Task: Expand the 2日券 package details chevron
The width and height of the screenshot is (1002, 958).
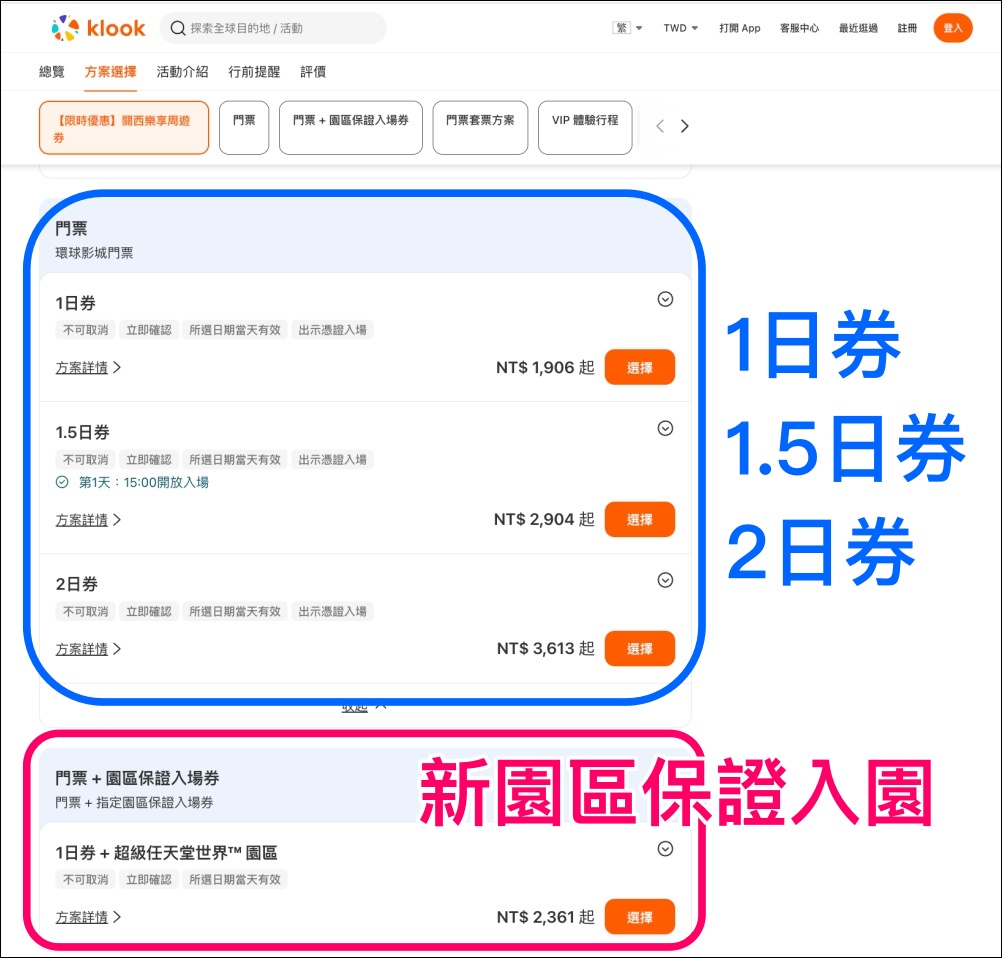Action: 665,580
